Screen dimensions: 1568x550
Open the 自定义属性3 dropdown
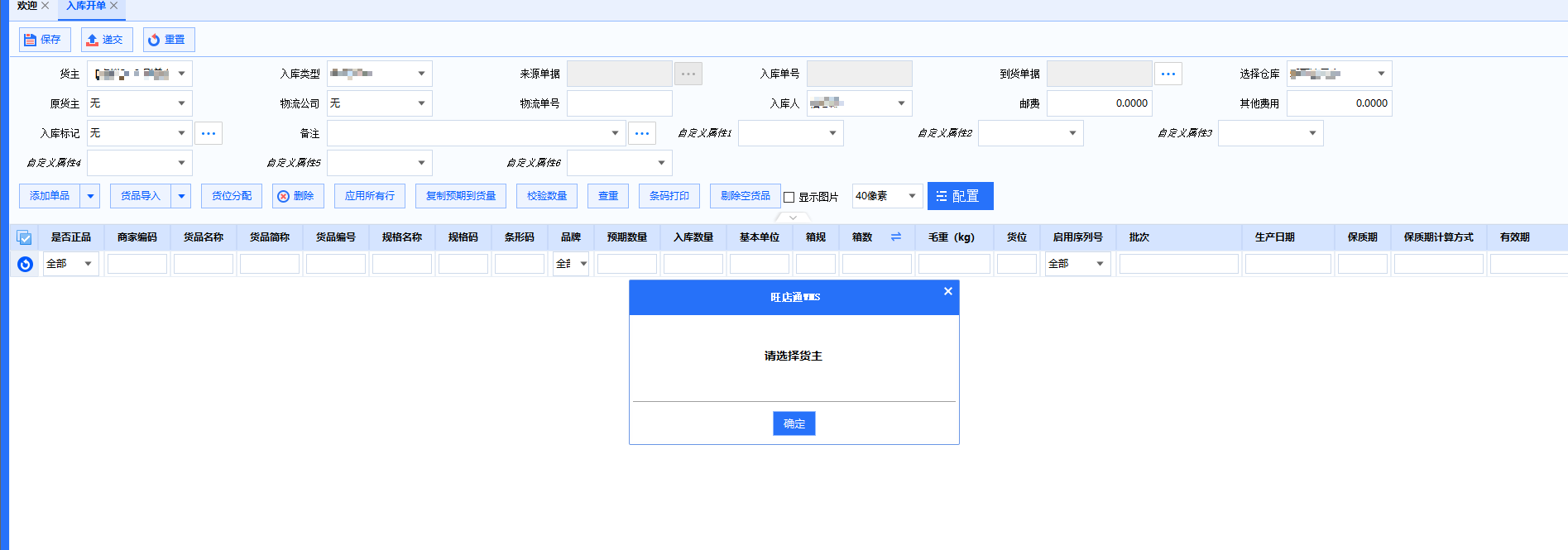point(1312,133)
